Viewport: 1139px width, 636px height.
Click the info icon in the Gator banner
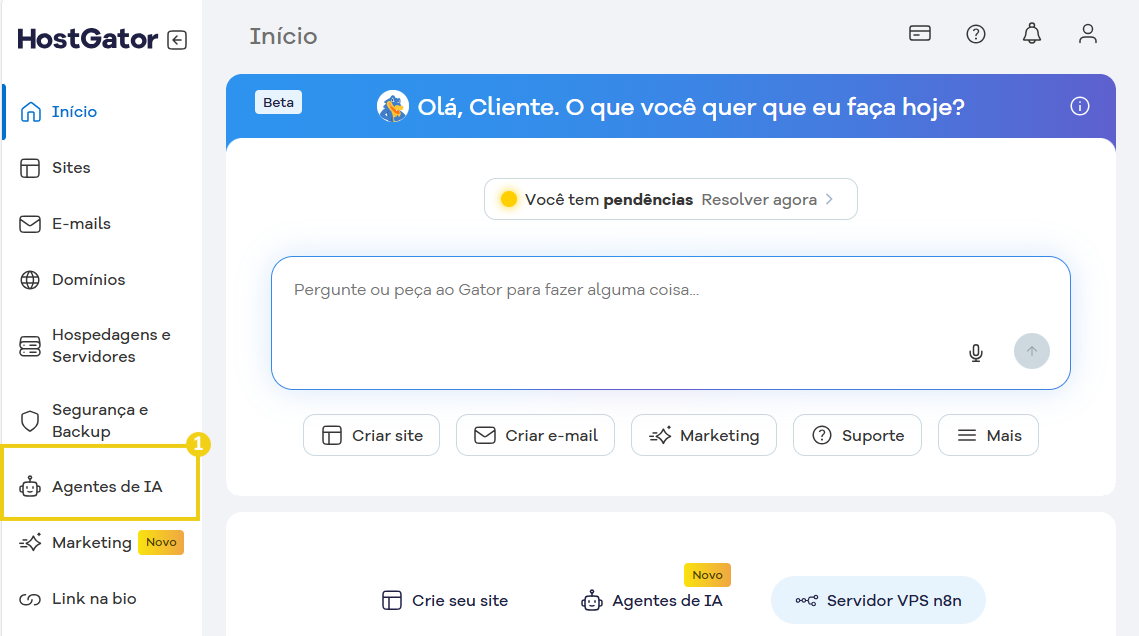pos(1079,106)
